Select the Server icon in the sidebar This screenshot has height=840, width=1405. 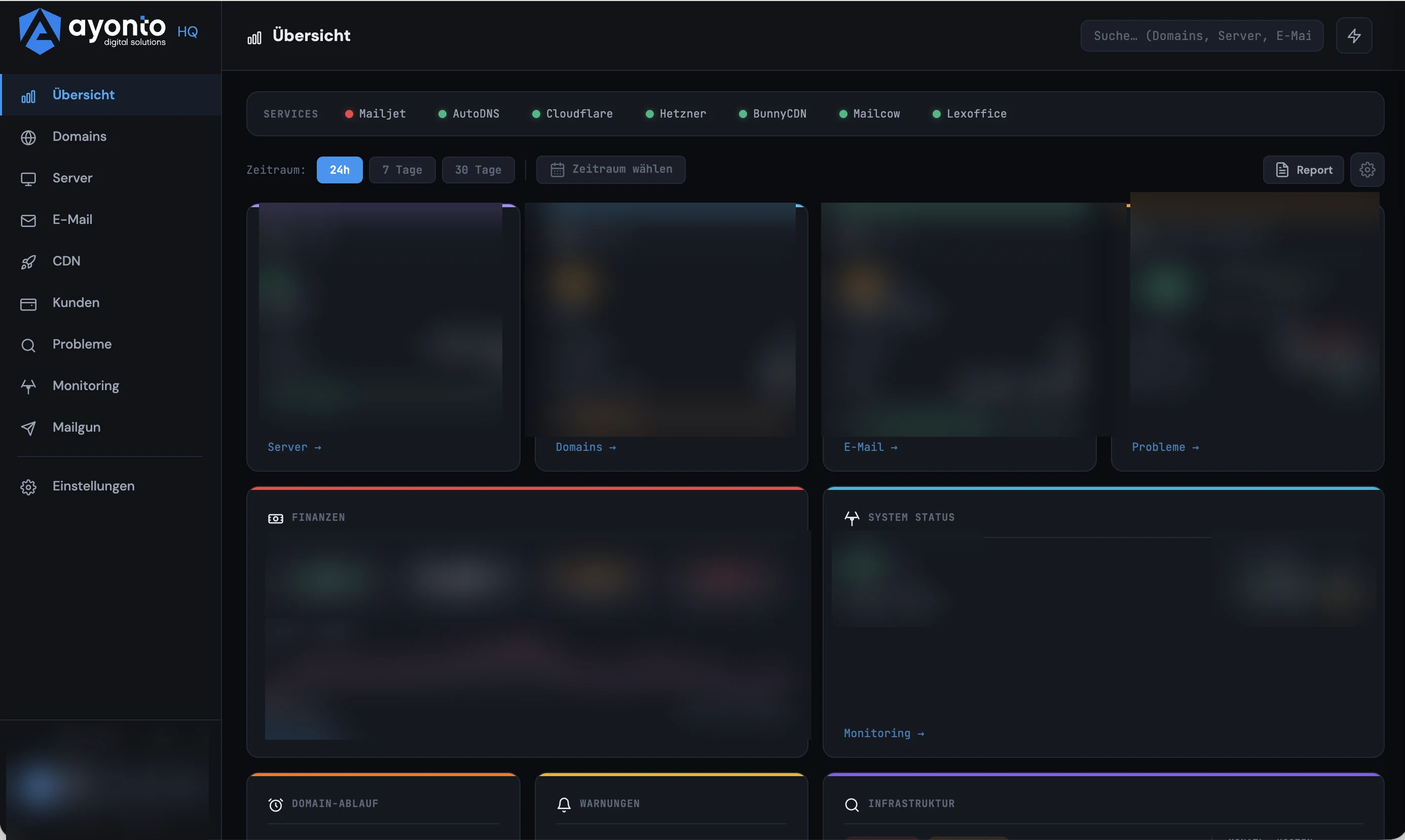click(28, 178)
